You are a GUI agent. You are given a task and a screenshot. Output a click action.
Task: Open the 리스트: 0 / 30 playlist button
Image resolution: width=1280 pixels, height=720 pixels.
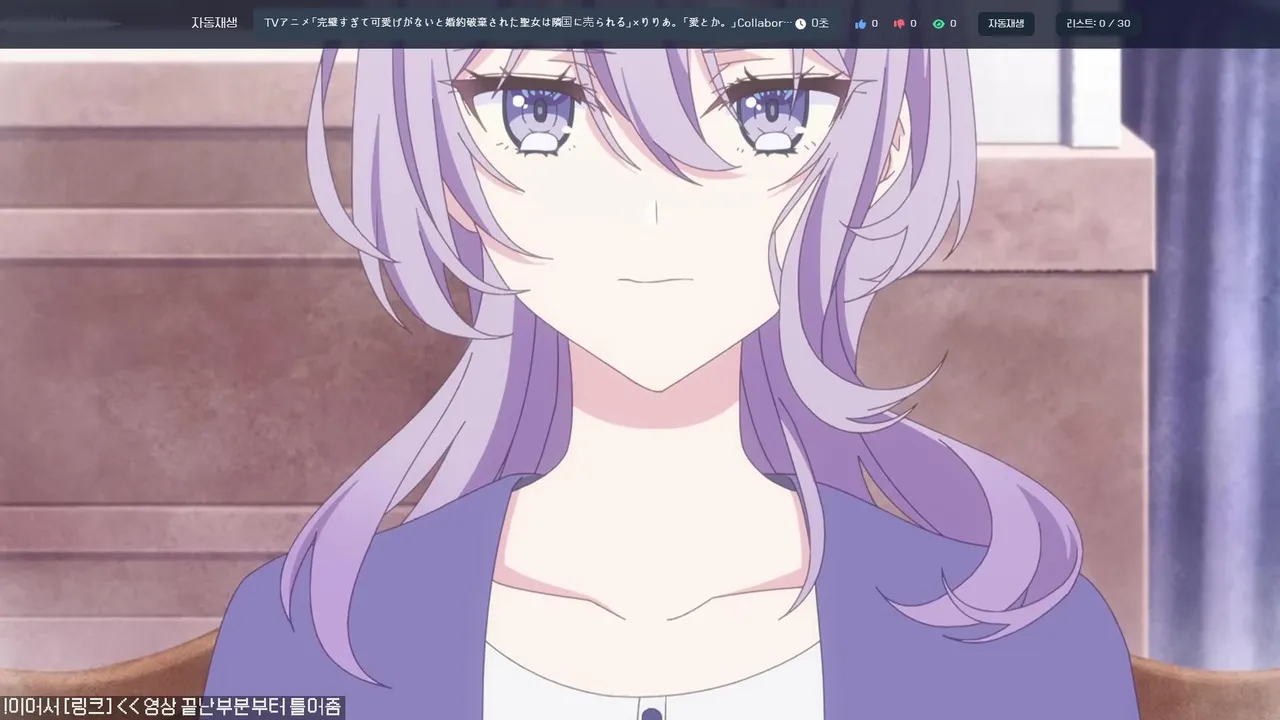(1098, 24)
